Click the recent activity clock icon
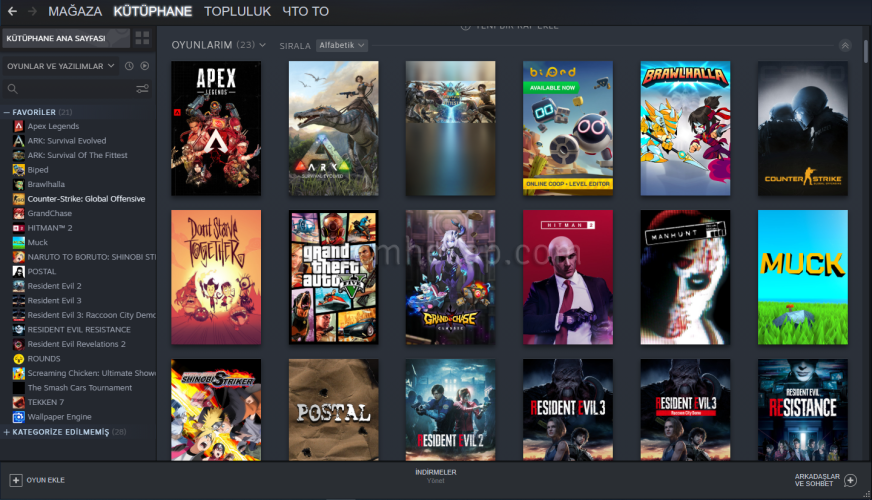872x500 pixels. coord(129,66)
